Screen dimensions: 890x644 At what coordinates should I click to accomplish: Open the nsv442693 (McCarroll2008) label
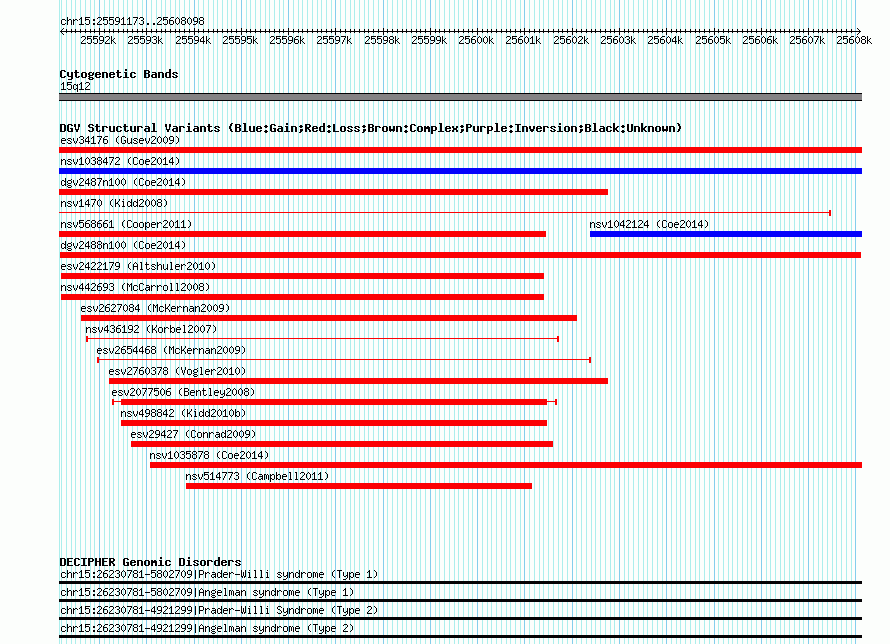[x=135, y=287]
